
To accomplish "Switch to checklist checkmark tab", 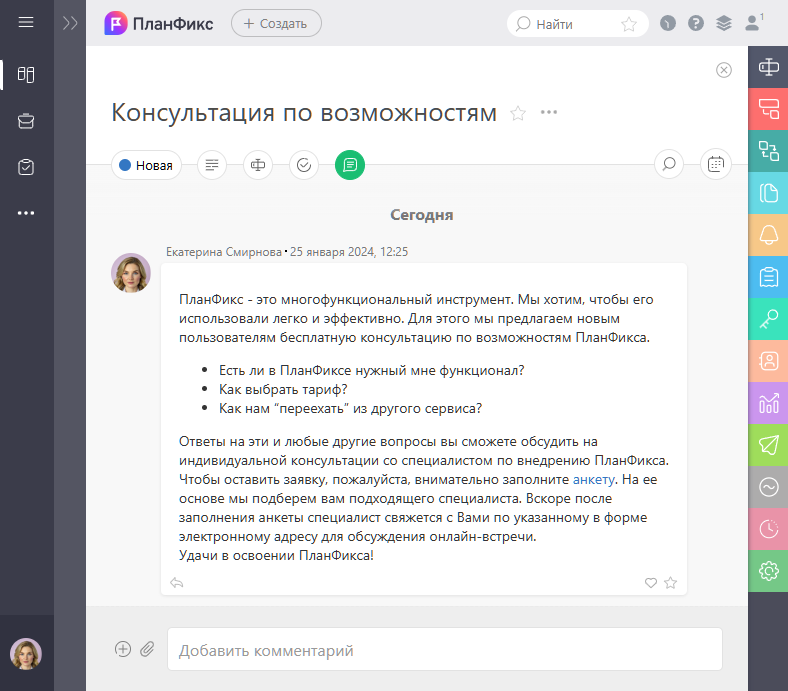I will [x=304, y=165].
